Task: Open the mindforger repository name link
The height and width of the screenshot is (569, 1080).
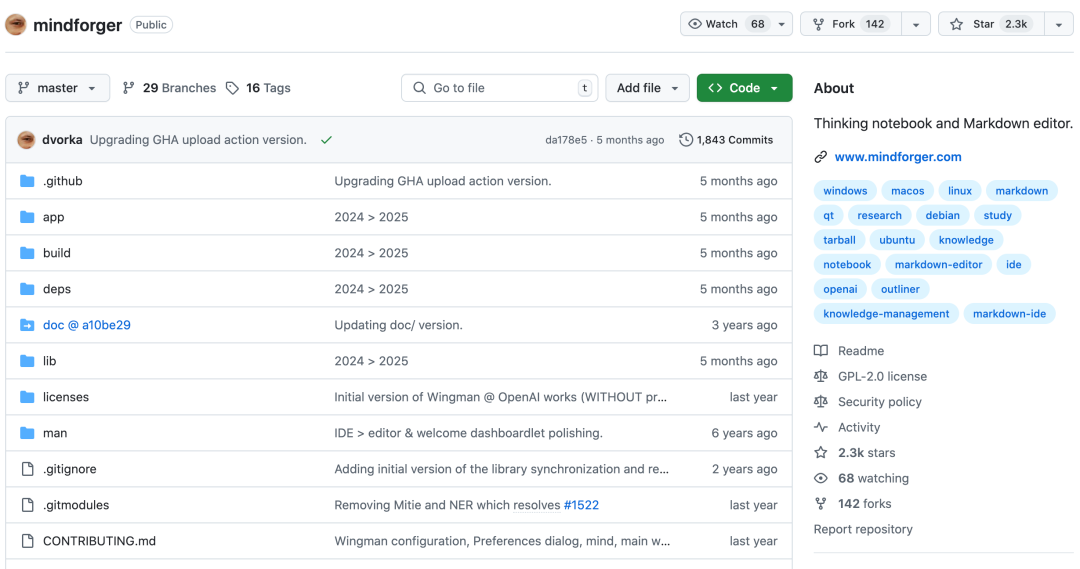Action: pyautogui.click(x=77, y=25)
